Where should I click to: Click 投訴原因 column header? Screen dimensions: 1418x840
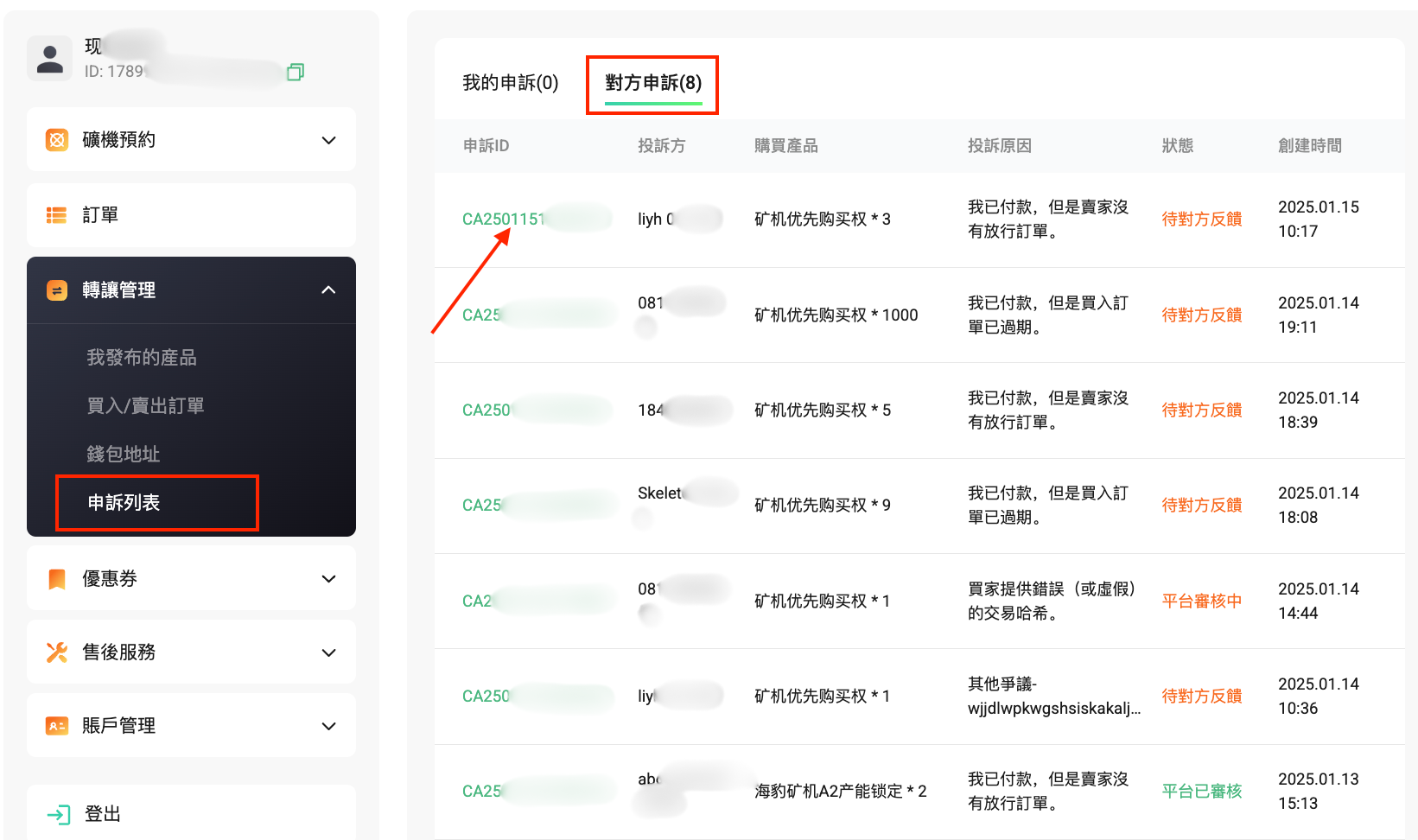click(1000, 146)
